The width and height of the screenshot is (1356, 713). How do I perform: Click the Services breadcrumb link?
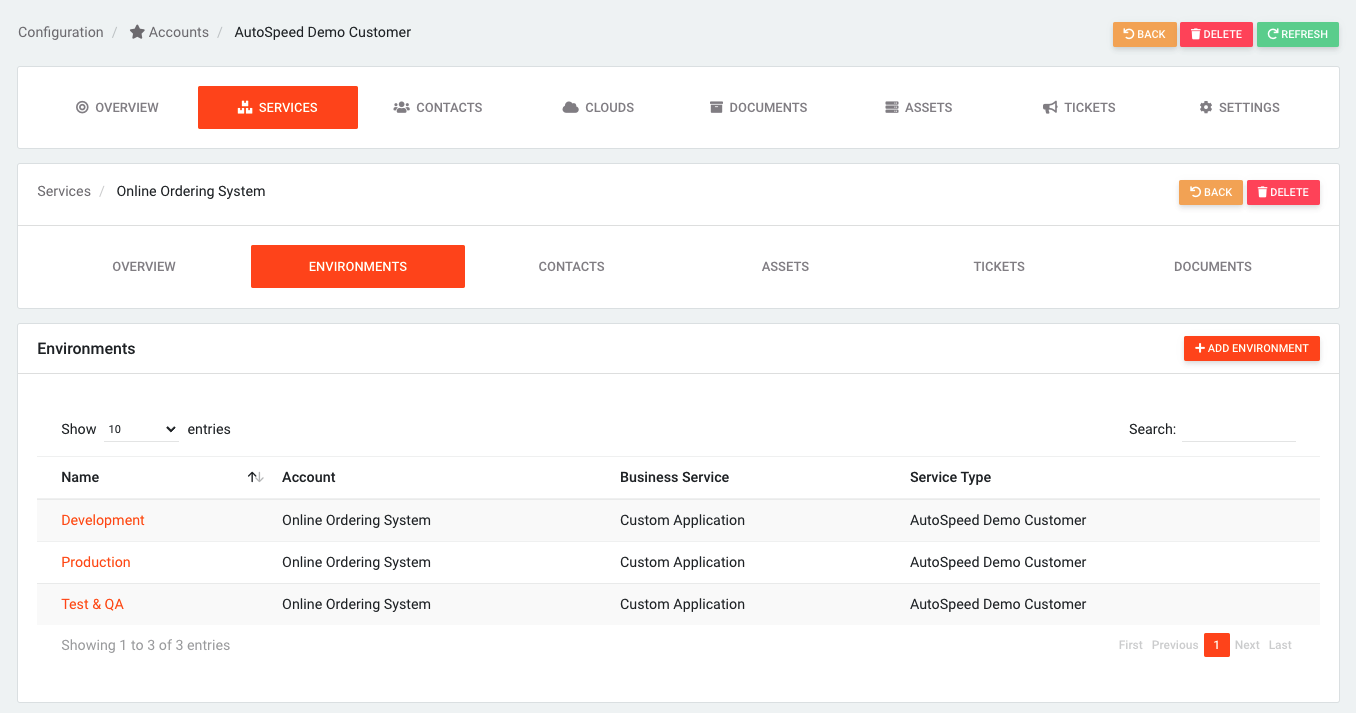click(x=64, y=191)
